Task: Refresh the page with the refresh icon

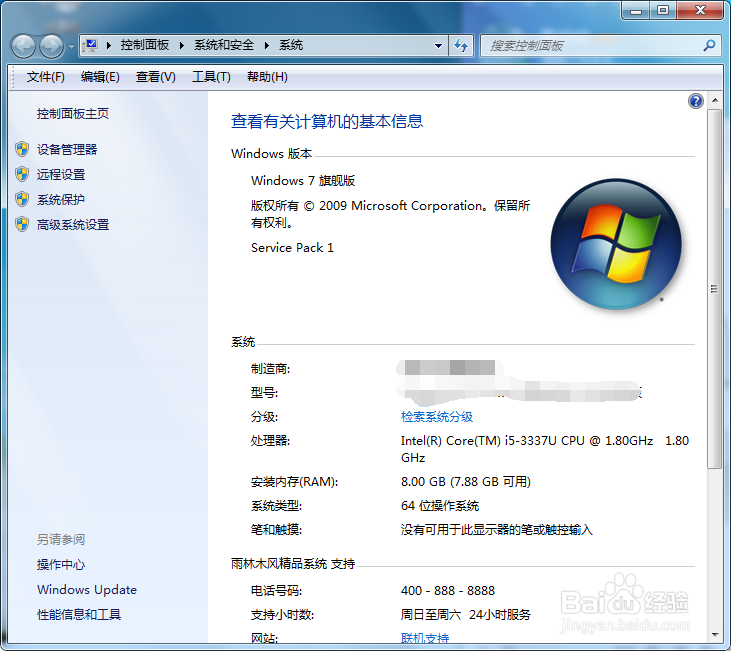Action: pos(461,46)
